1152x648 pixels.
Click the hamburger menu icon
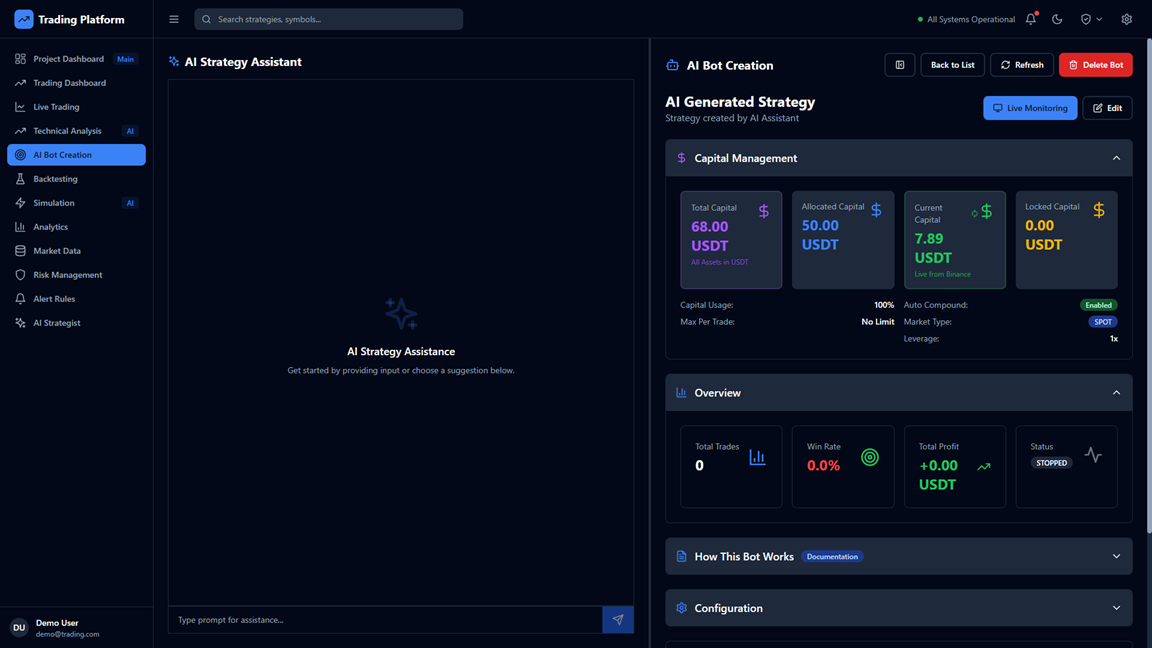pyautogui.click(x=174, y=19)
